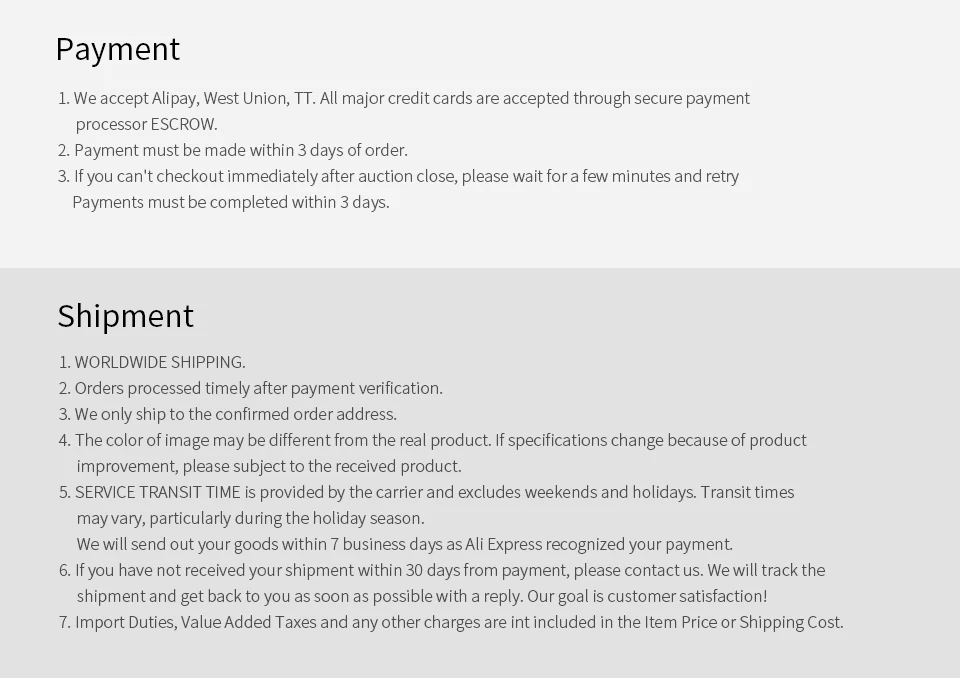This screenshot has width=960, height=678.
Task: Click the line about checkout after auction close
Action: (x=399, y=176)
